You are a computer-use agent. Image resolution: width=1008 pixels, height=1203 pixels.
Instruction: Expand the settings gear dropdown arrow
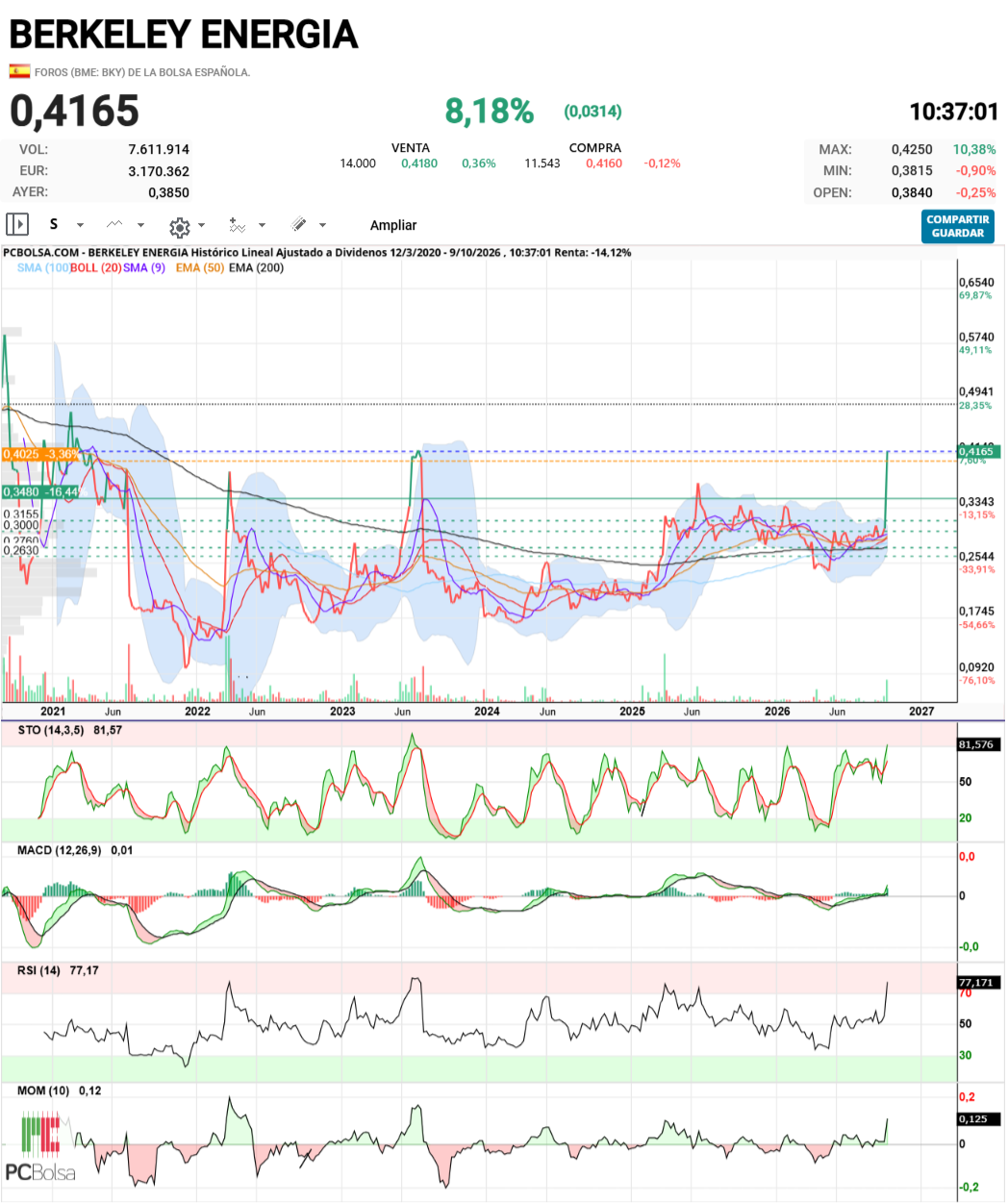[201, 226]
